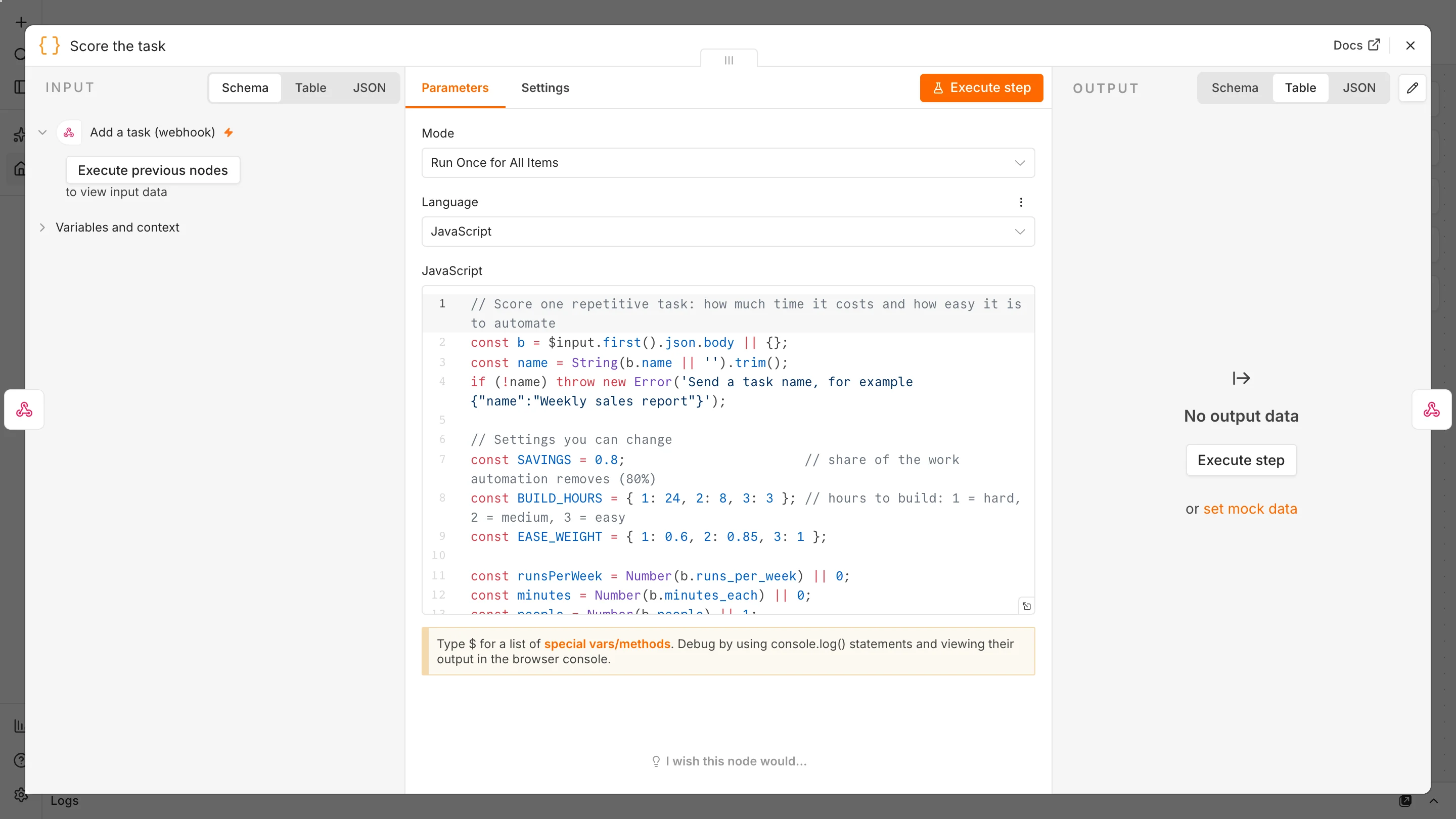Switch the input view to the Schema tab
This screenshot has width=1456, height=819.
pos(245,87)
